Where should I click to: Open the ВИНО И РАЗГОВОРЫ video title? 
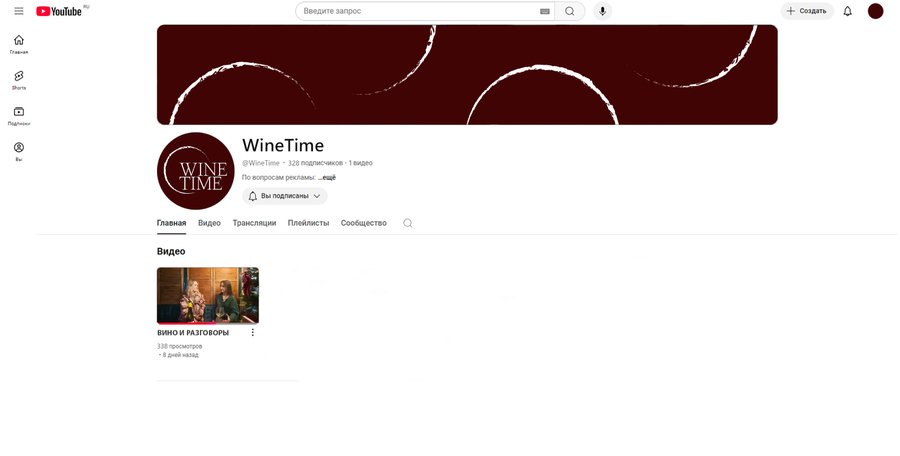193,333
